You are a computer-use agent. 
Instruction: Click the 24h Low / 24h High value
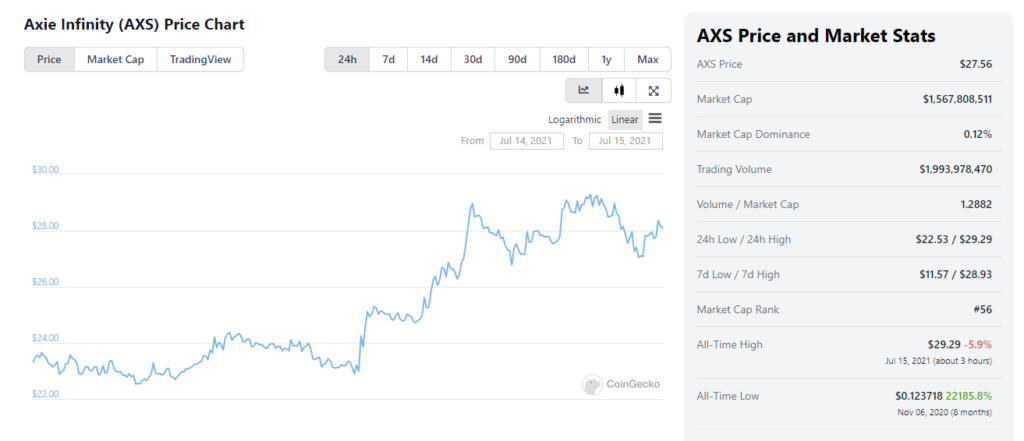(x=954, y=239)
